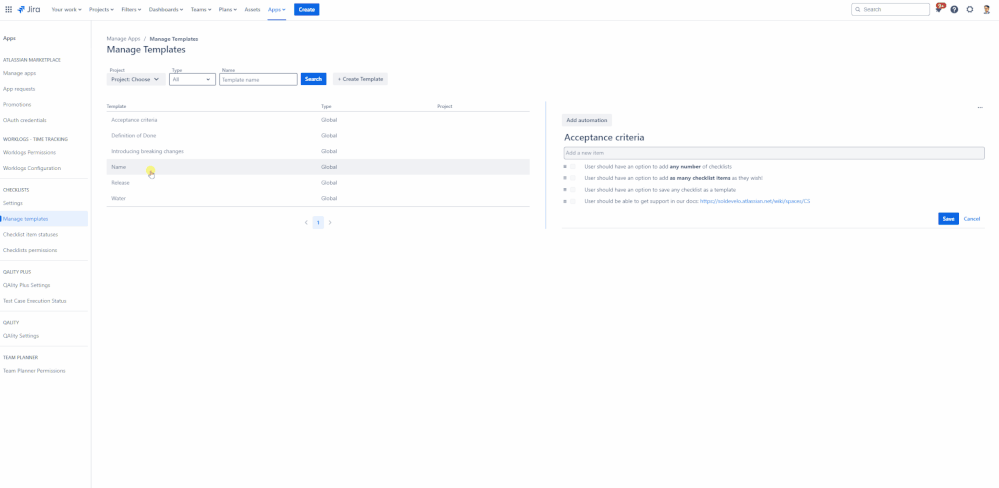Save the Acceptance criteria template

pyautogui.click(x=948, y=219)
